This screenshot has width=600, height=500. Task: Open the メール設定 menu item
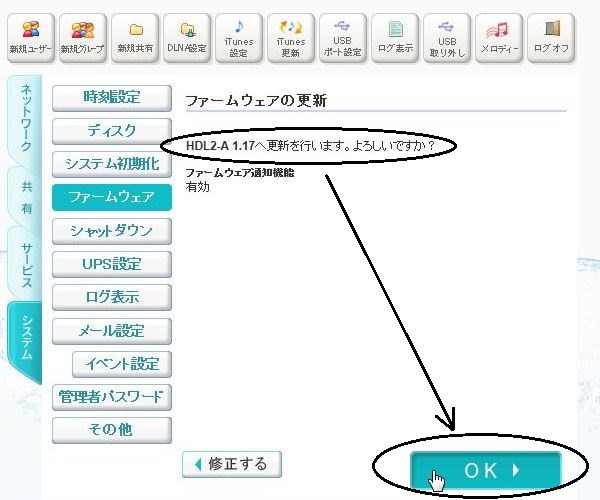point(112,331)
